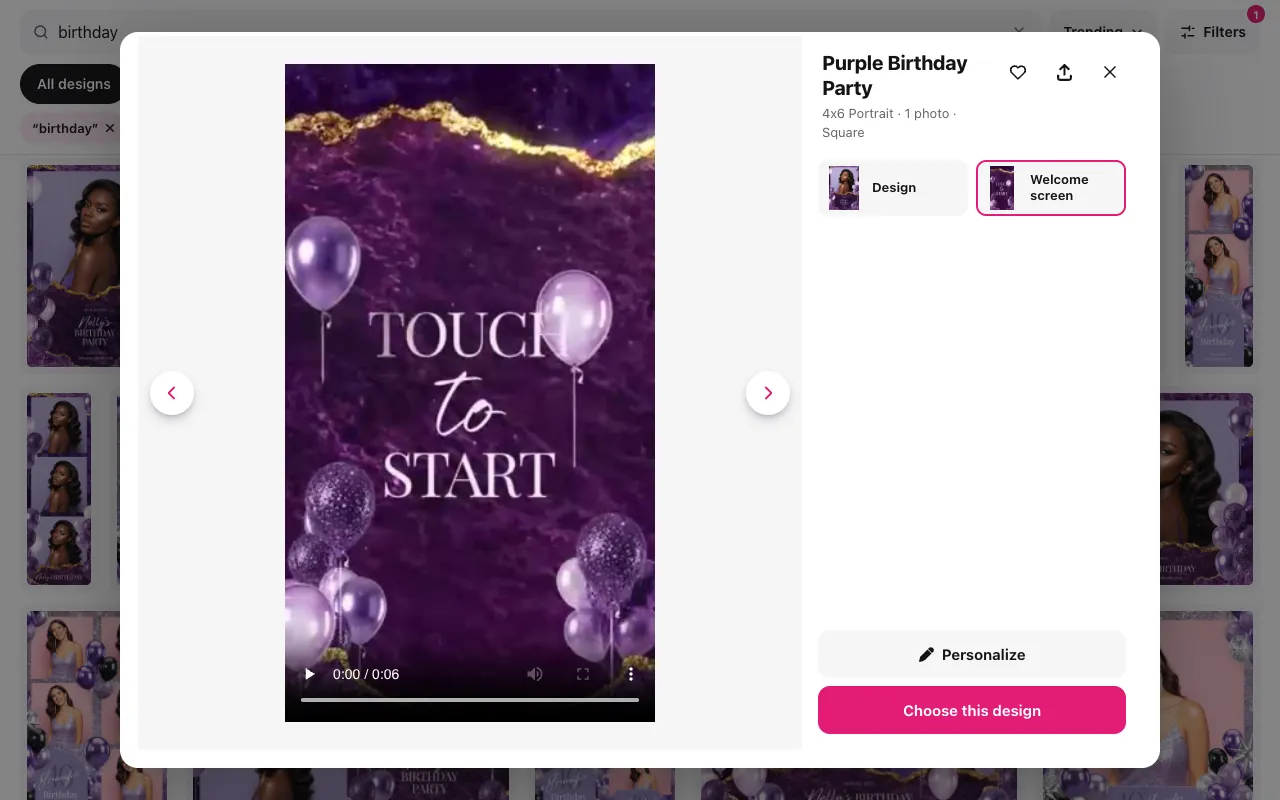
Task: Go to the previous design with the left arrow
Action: coord(172,393)
